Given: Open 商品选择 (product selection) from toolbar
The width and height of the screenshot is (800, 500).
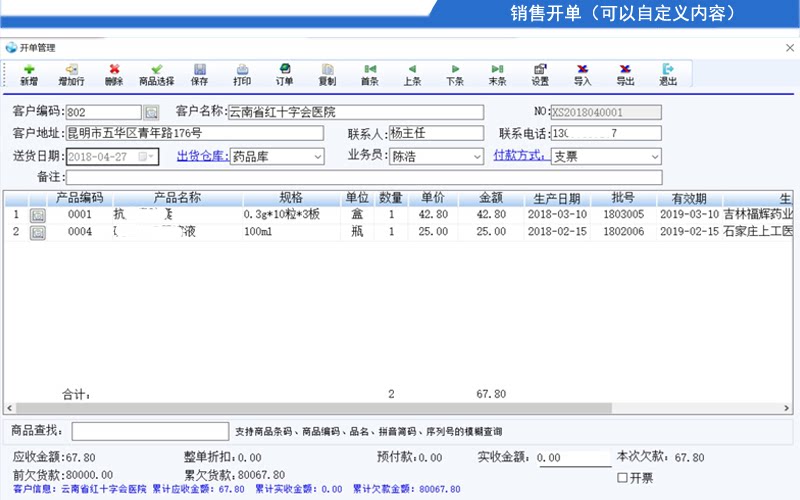Looking at the screenshot, I should [x=157, y=74].
